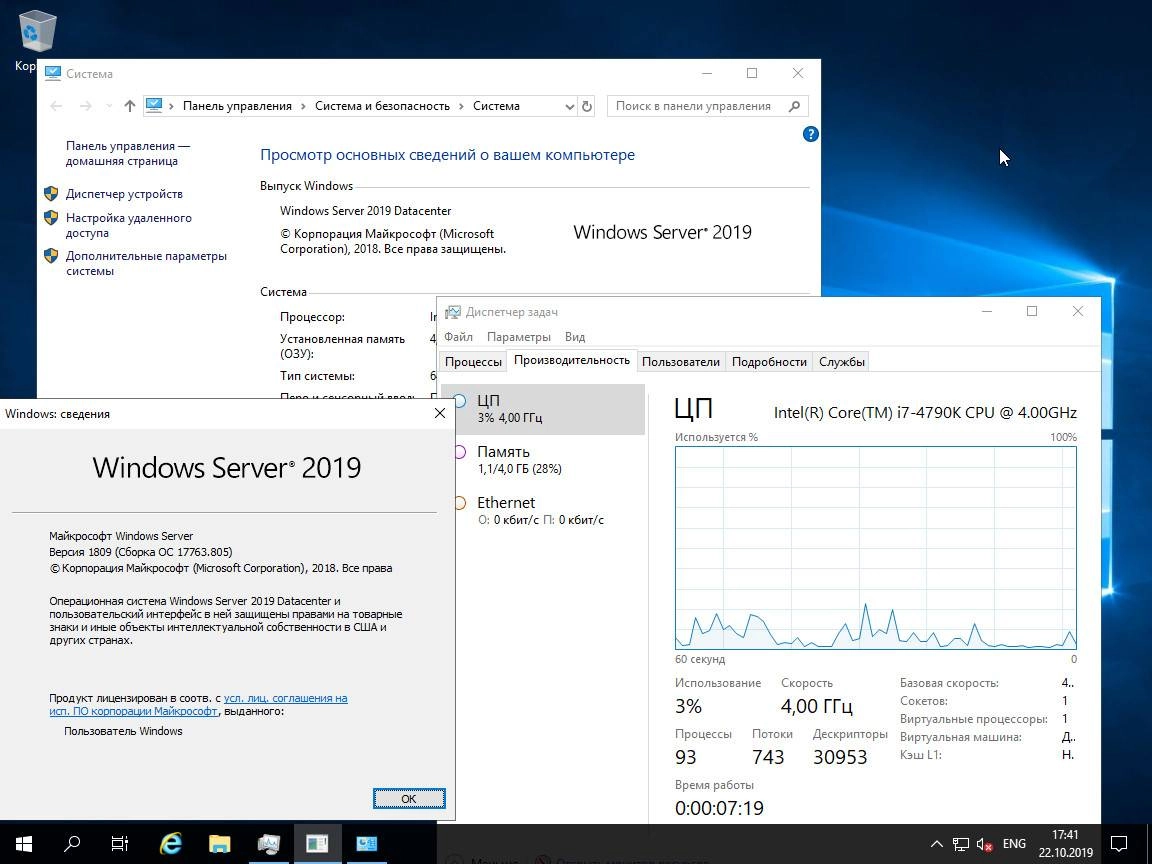Screen dimensions: 1152x864
Task: Show hidden tray icons chevron
Action: 936,844
